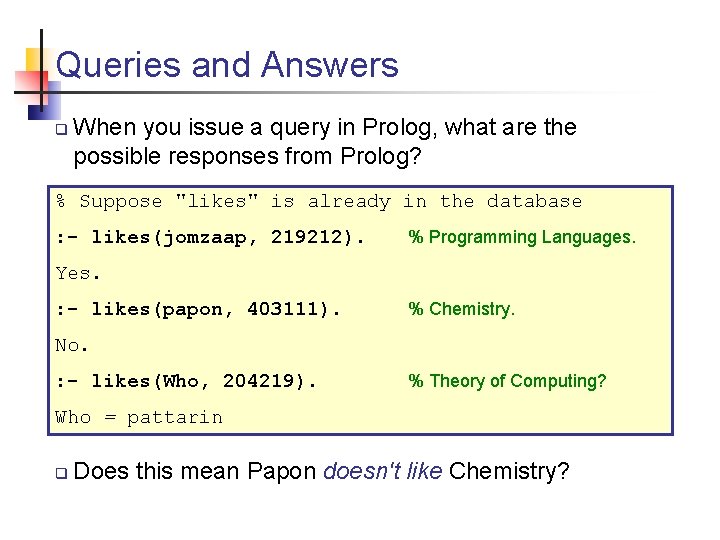Click the "No." response text
The width and height of the screenshot is (720, 540).
coord(73,345)
